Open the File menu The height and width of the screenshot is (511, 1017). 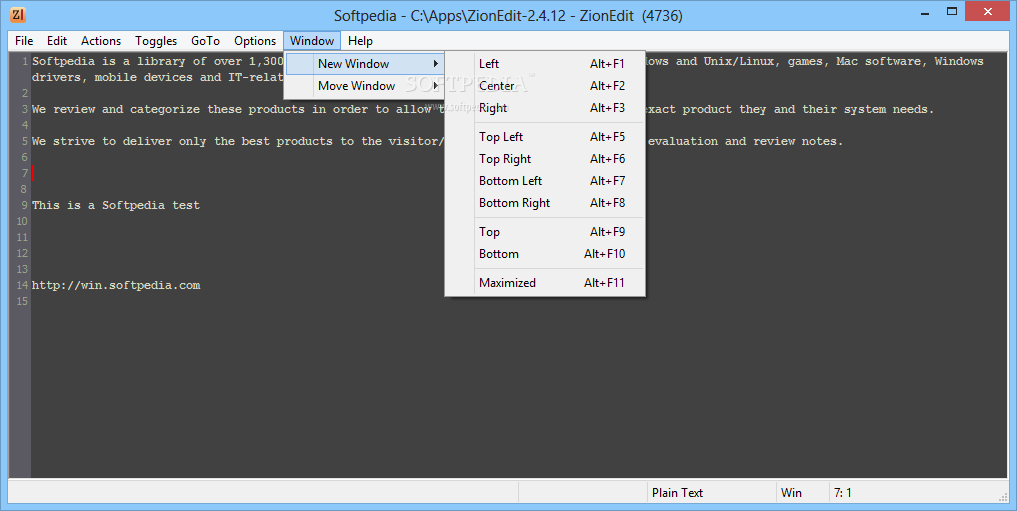pyautogui.click(x=24, y=41)
